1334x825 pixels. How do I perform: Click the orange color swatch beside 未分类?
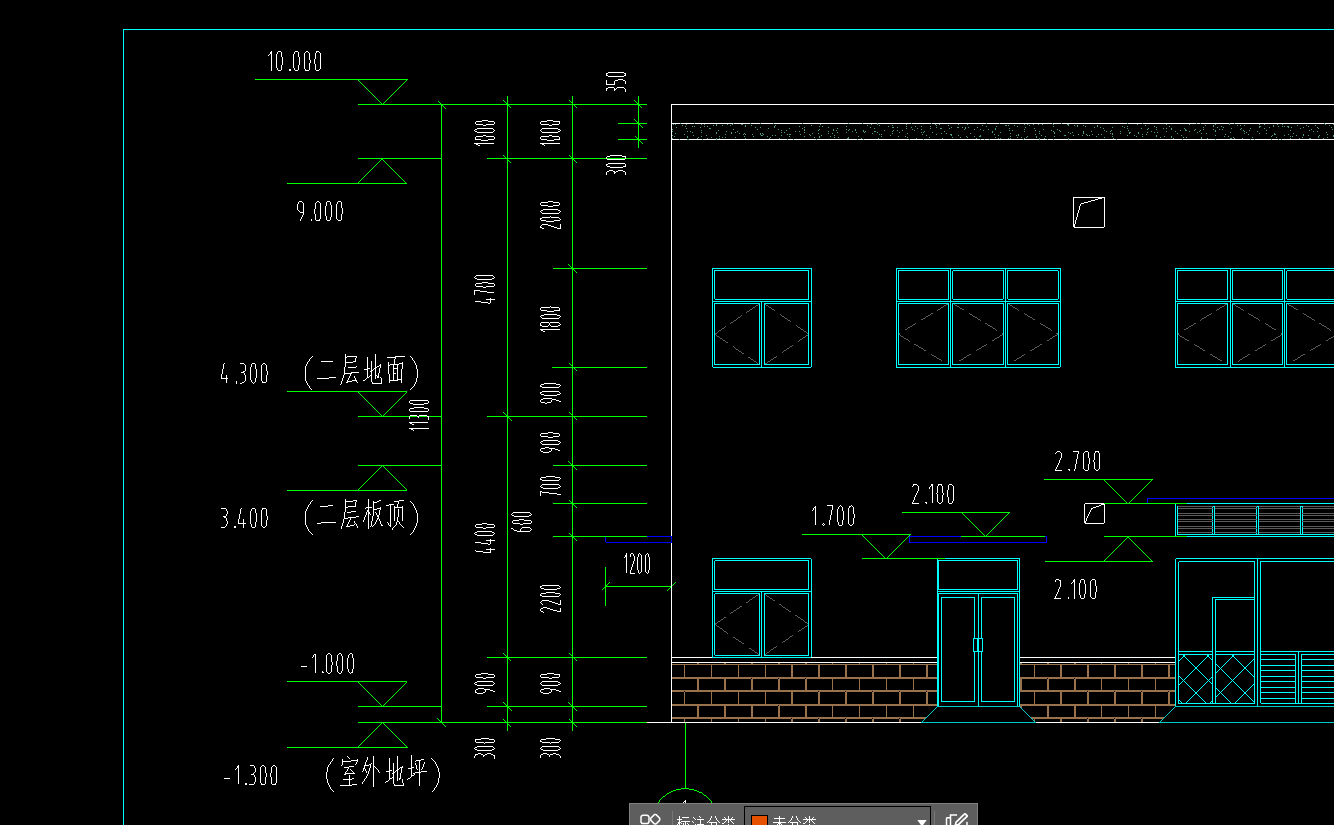(759, 820)
